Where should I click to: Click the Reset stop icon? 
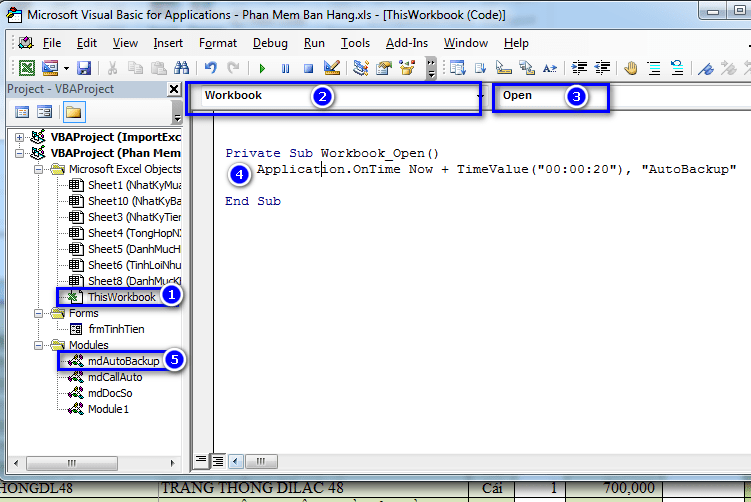click(308, 68)
